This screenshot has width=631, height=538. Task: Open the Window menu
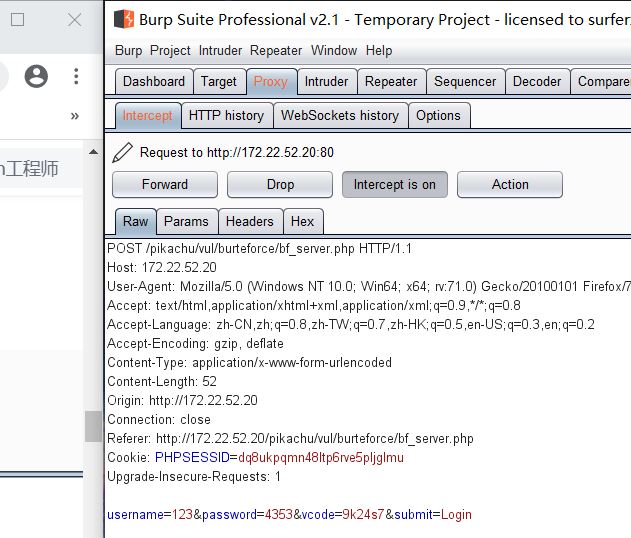pos(334,51)
